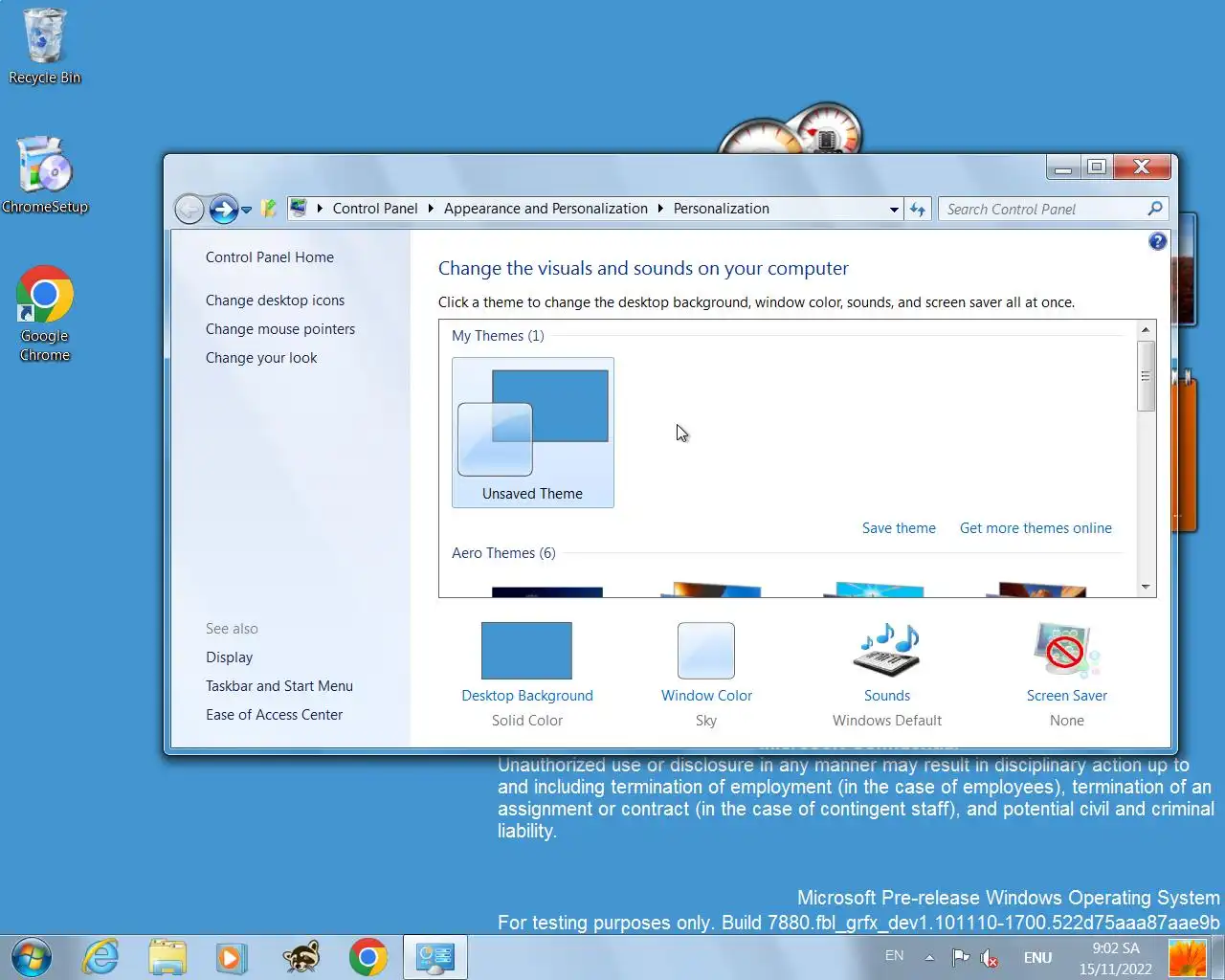Click the Appearance and Personalization breadcrumb
The image size is (1225, 980).
[546, 209]
